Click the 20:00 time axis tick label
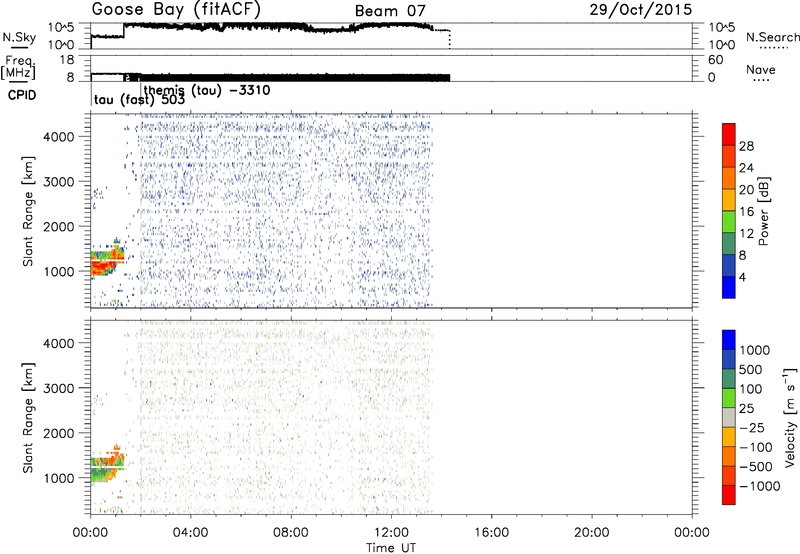 591,533
